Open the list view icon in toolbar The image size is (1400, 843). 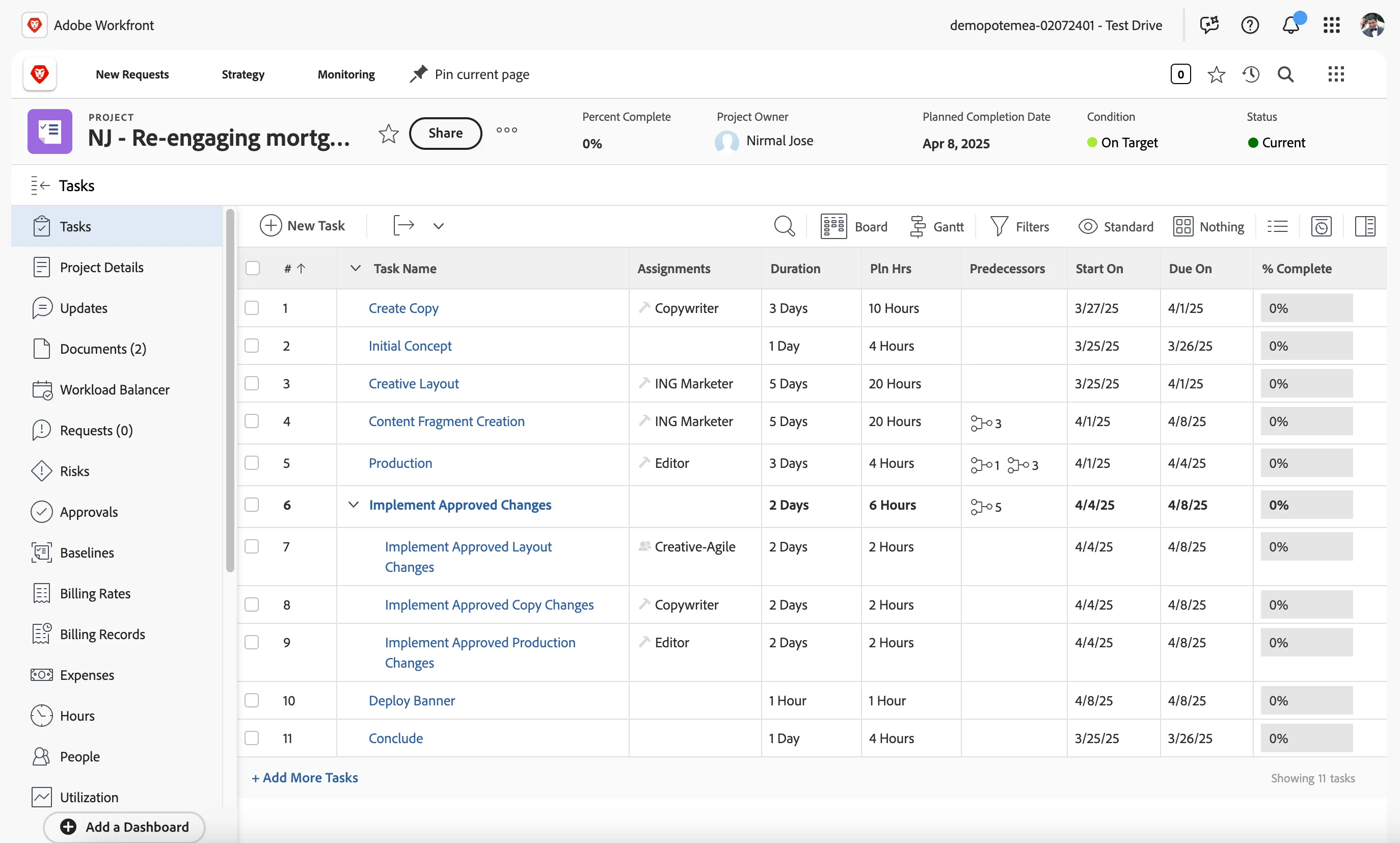pos(1277,227)
